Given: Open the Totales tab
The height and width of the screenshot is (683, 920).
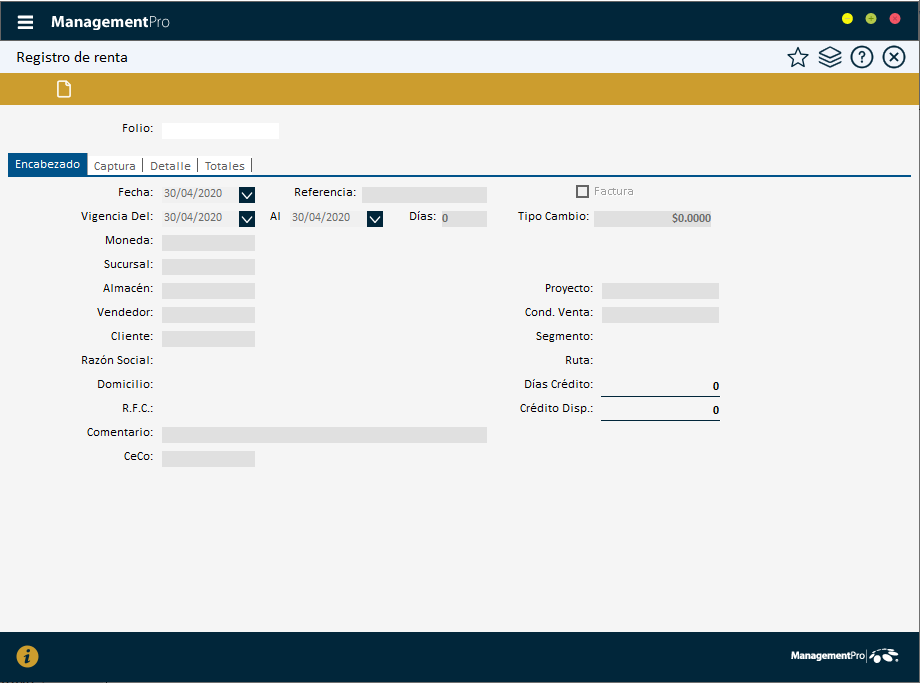Looking at the screenshot, I should (x=225, y=166).
